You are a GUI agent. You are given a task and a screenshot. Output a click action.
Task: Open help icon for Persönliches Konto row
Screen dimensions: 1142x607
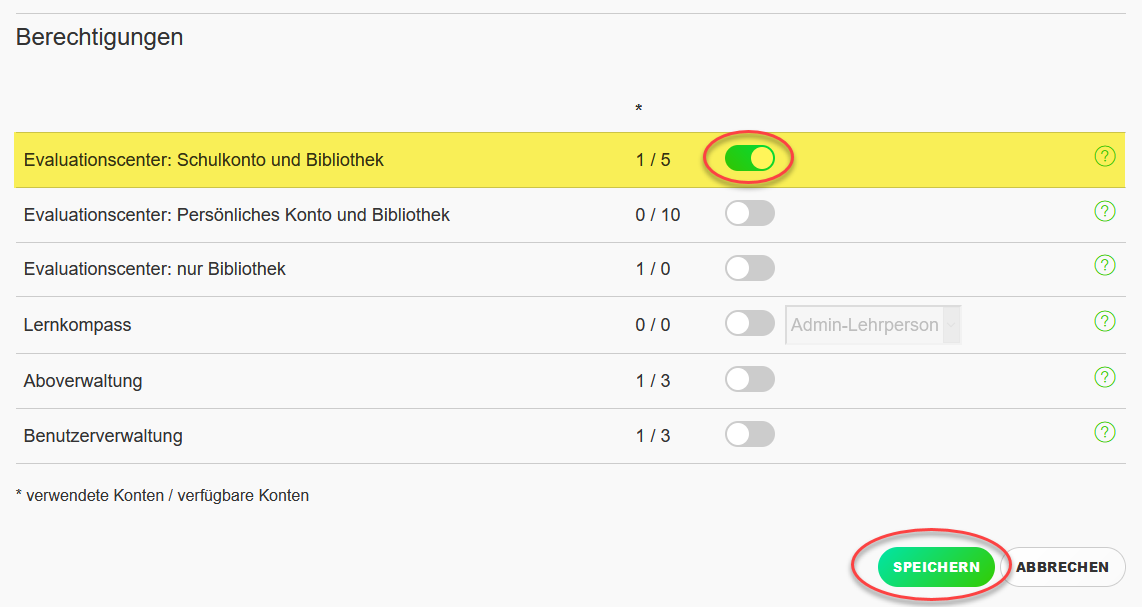click(1104, 211)
